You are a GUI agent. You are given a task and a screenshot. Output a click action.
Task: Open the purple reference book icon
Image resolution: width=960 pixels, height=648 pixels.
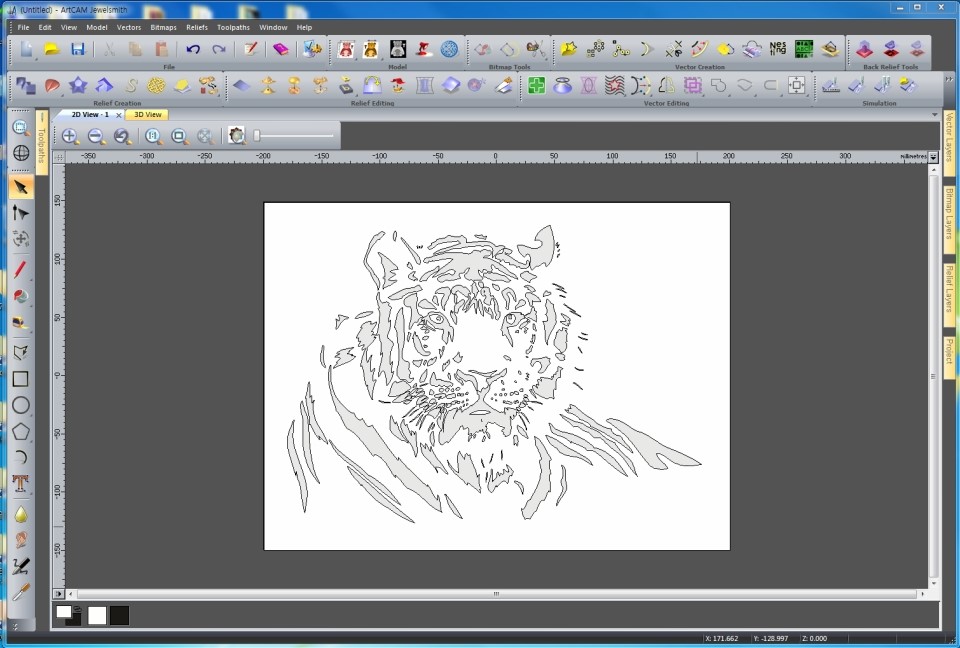click(281, 49)
